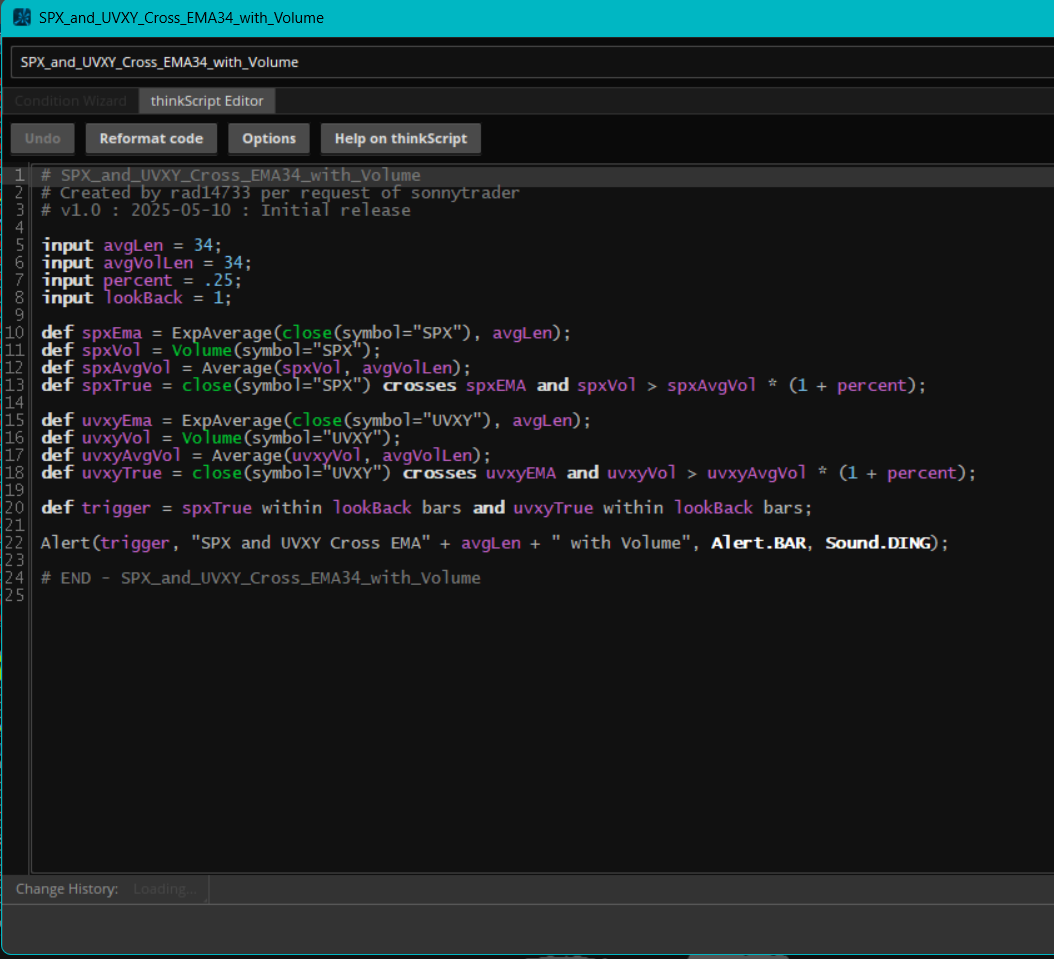Click the '# END' comment line

(x=261, y=577)
